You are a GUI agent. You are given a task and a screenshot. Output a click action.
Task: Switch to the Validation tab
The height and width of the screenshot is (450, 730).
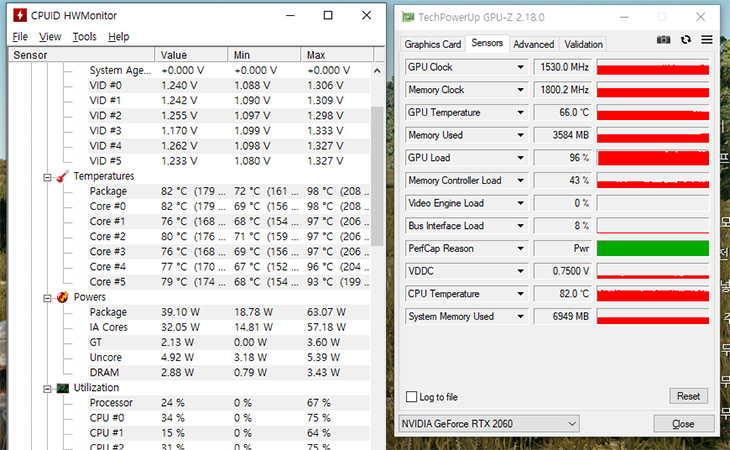(x=583, y=45)
